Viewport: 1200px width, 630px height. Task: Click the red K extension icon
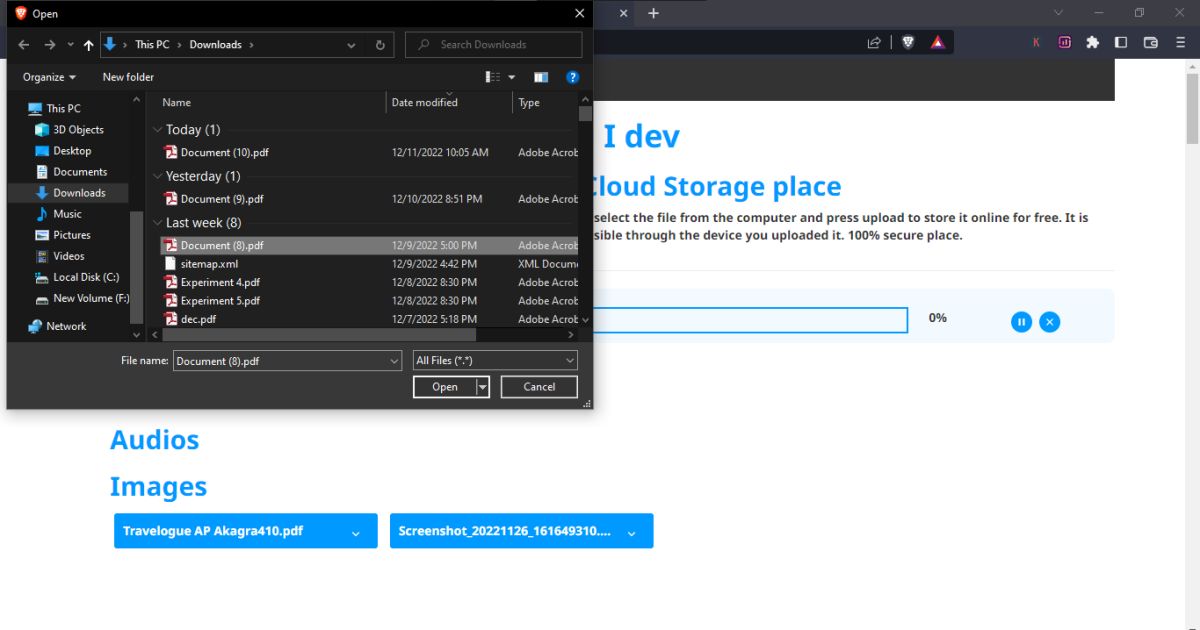[1036, 42]
